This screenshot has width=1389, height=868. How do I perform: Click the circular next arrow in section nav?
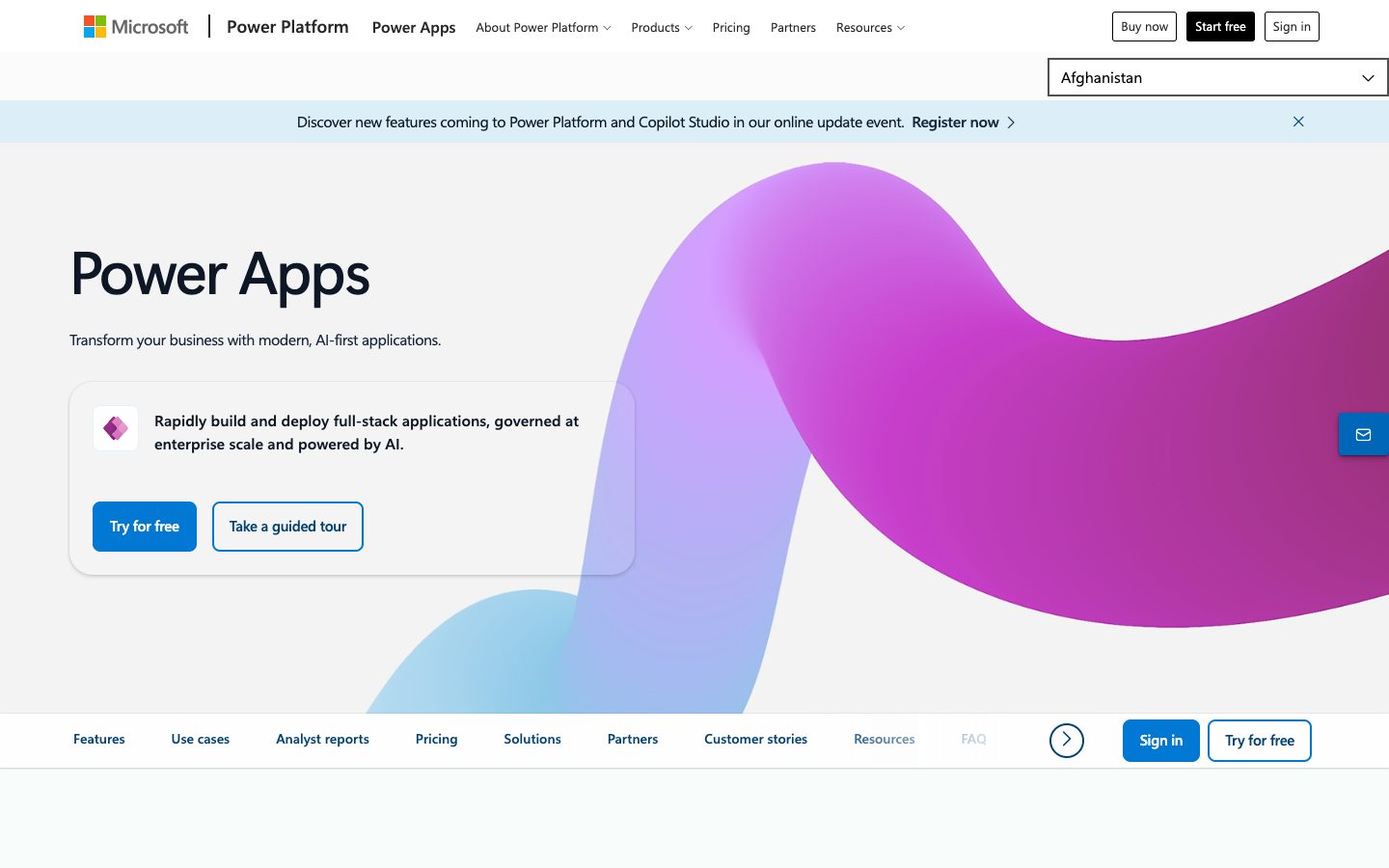click(1067, 740)
